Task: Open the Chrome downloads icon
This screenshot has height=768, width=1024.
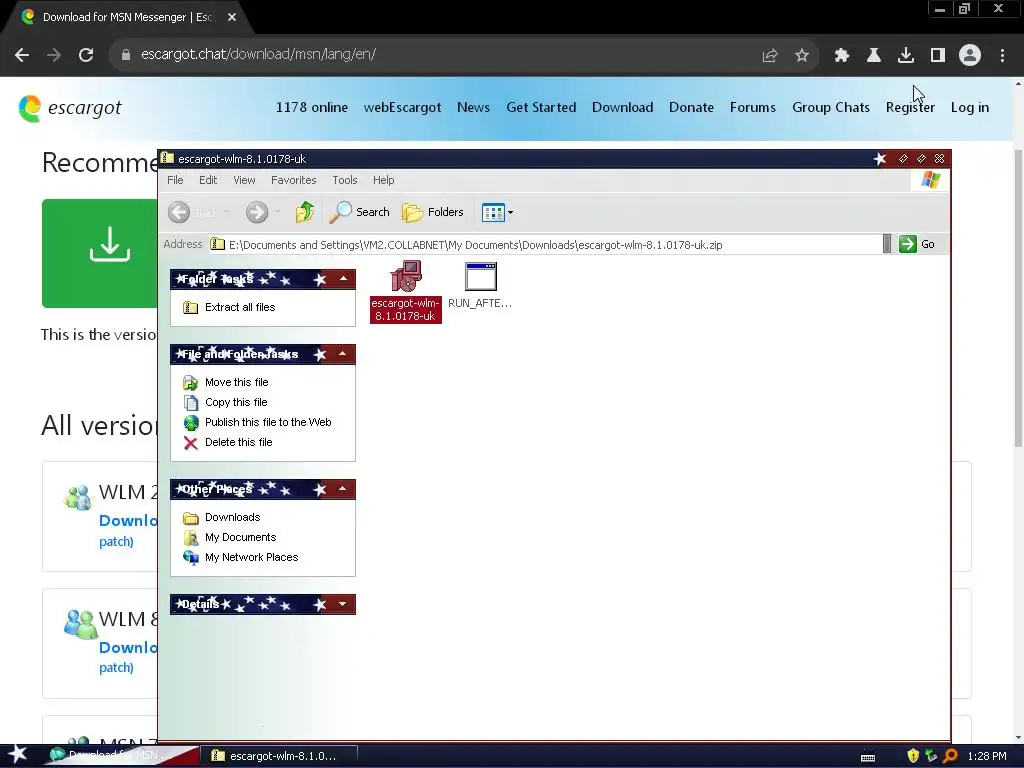Action: point(905,56)
